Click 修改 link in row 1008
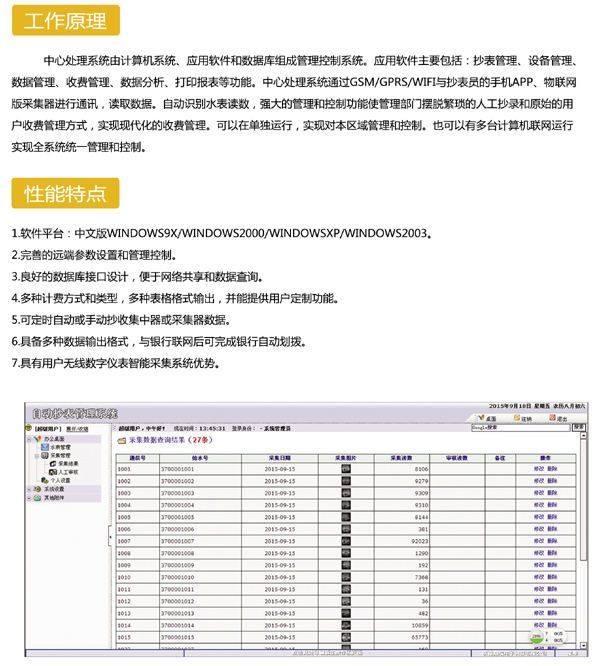600x666 pixels. [539, 553]
